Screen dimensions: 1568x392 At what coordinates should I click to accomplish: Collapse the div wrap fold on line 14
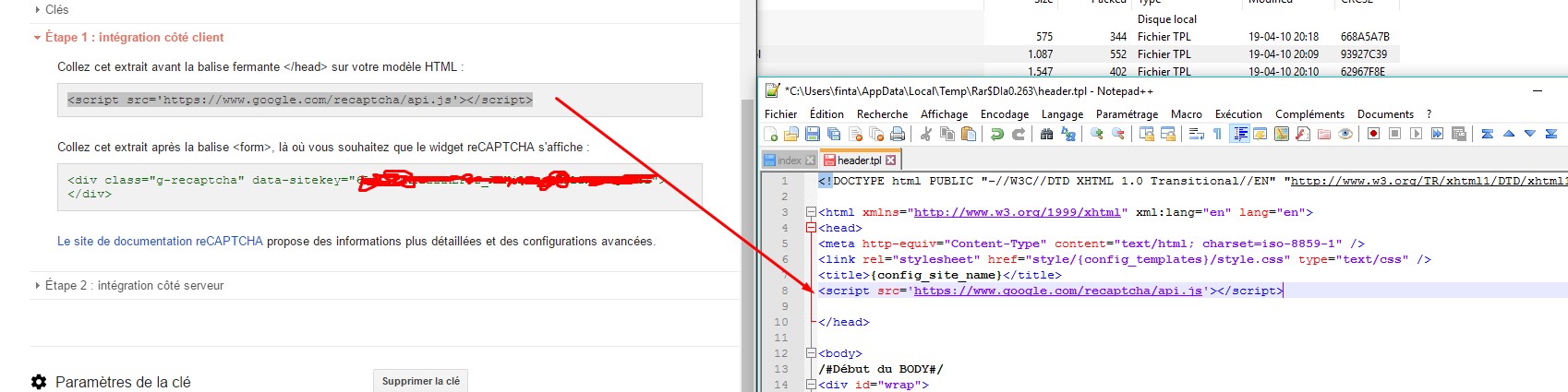click(811, 385)
